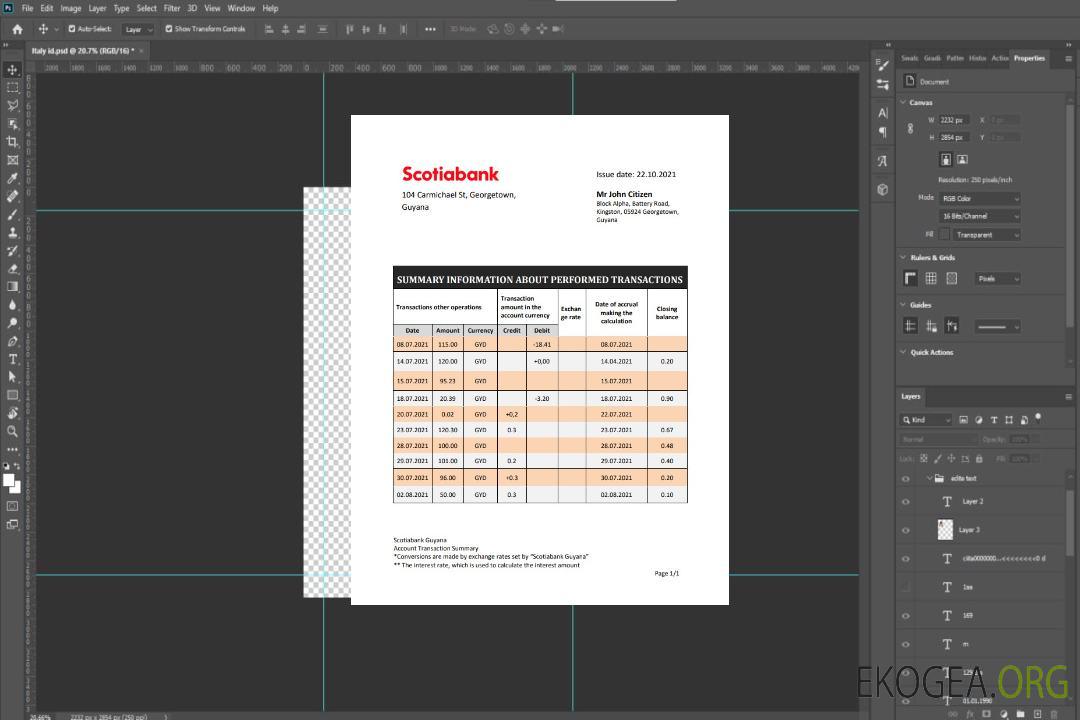This screenshot has height=720, width=1080.
Task: Open the Auto-Select 'Layer' dropdown
Action: click(138, 29)
